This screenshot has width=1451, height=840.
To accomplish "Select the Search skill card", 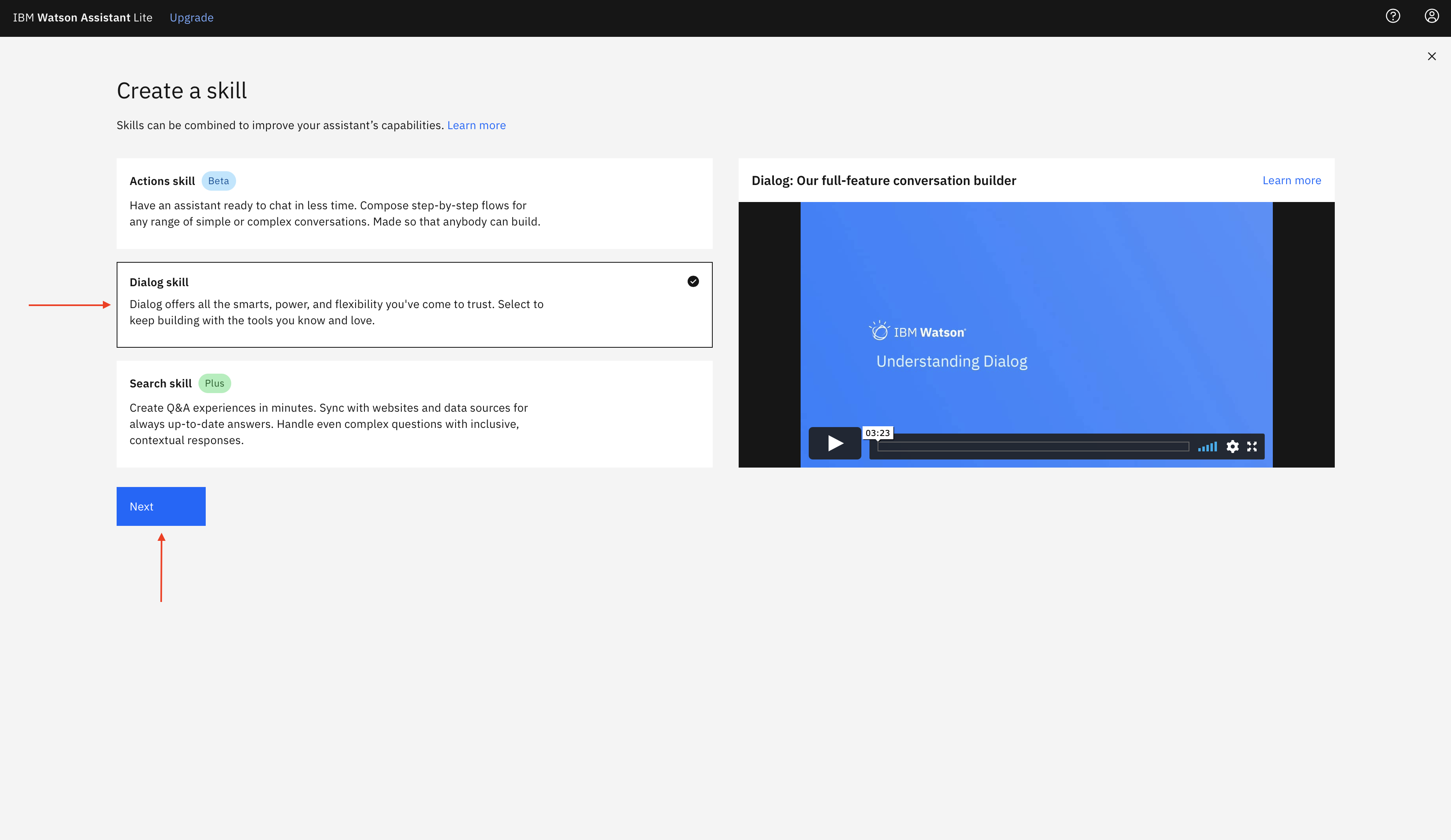I will pos(414,413).
